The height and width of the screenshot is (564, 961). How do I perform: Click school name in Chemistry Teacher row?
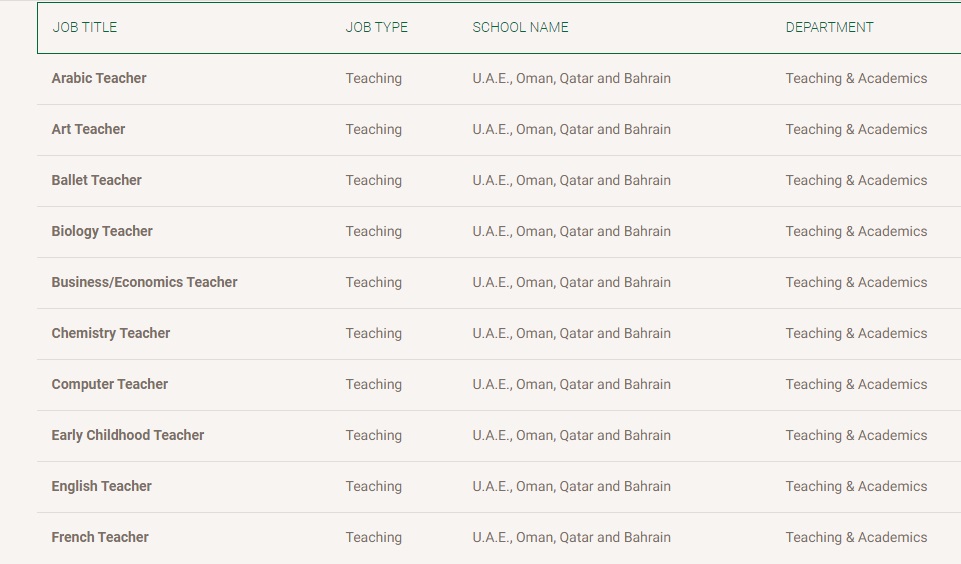571,333
